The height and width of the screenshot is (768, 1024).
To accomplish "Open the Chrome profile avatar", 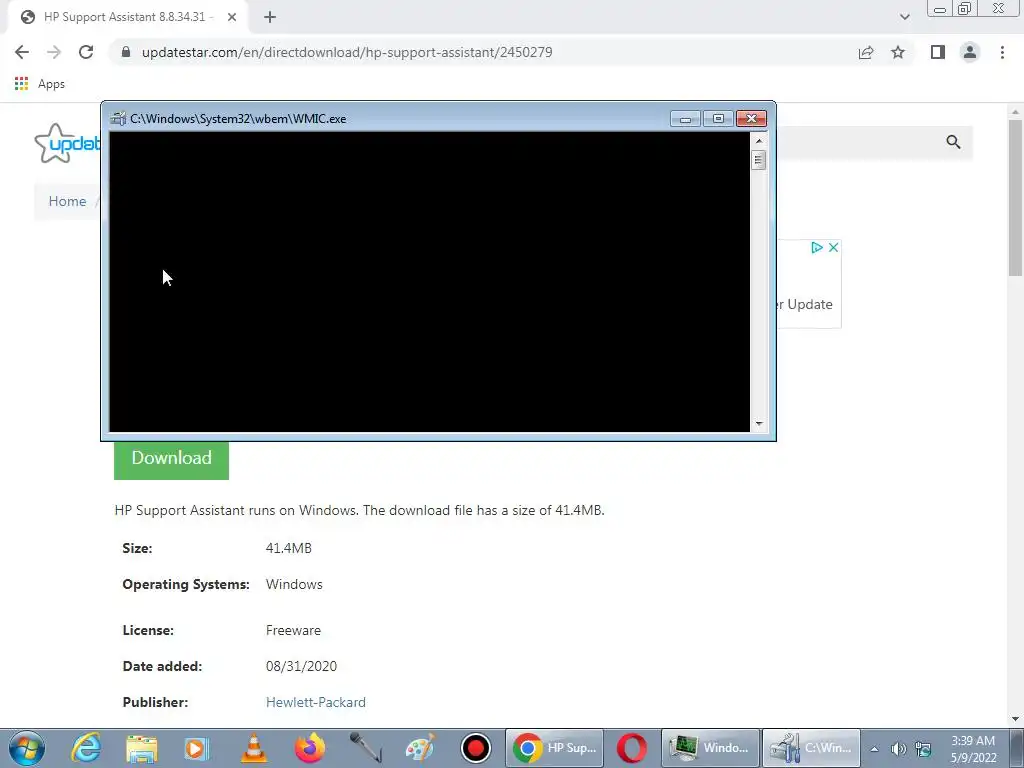I will (970, 52).
